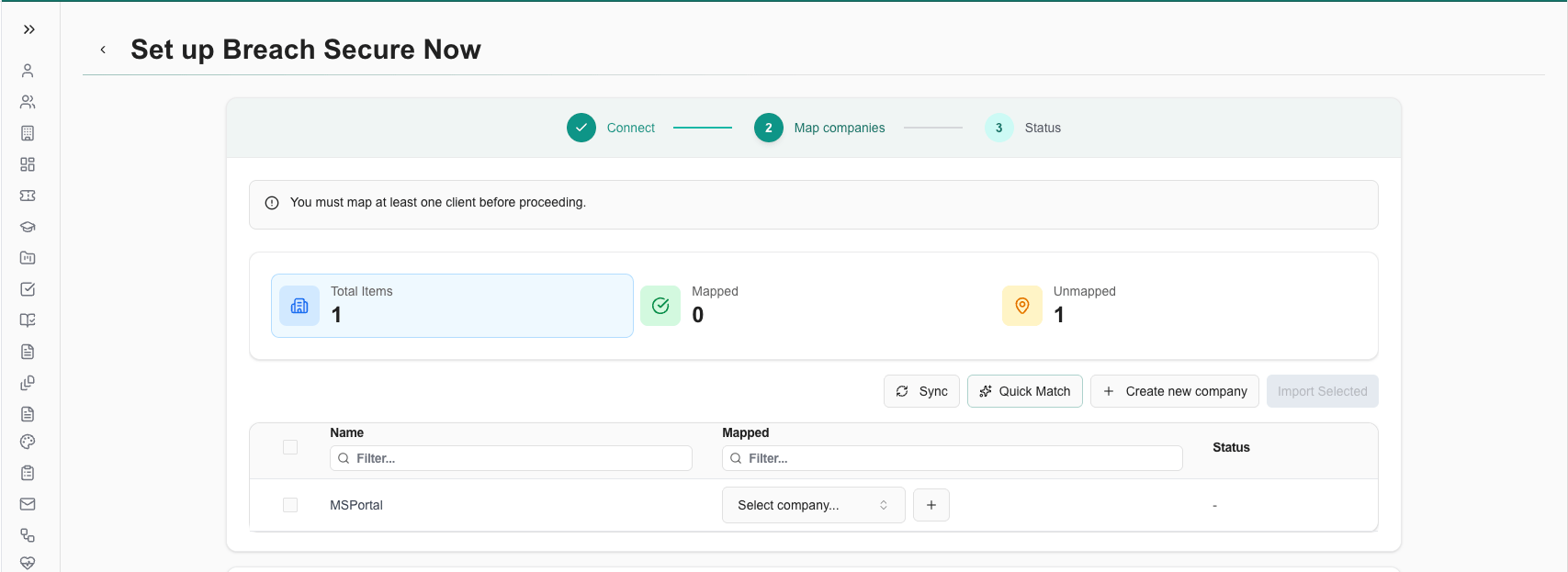Click the plus button next to Select company
The image size is (1568, 572).
point(931,505)
